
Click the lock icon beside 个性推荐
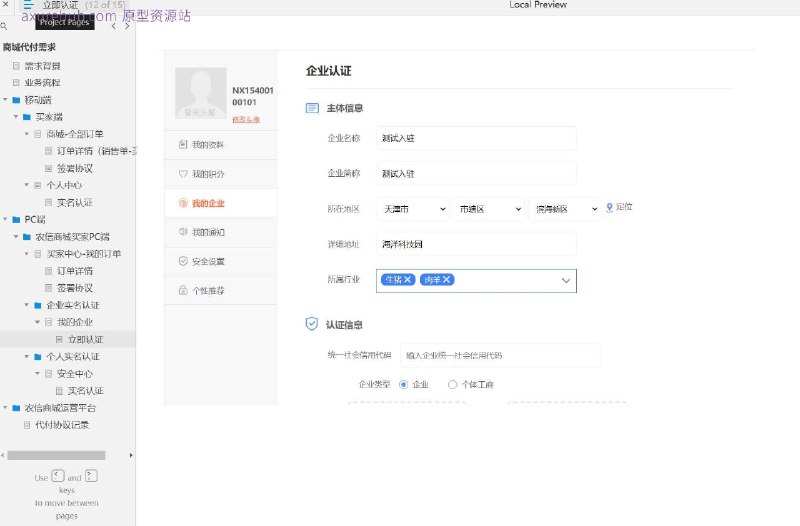[x=183, y=290]
